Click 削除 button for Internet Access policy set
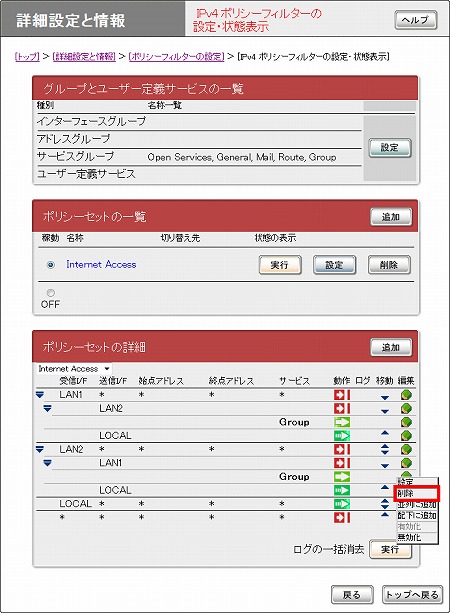450x613 pixels. click(x=389, y=265)
